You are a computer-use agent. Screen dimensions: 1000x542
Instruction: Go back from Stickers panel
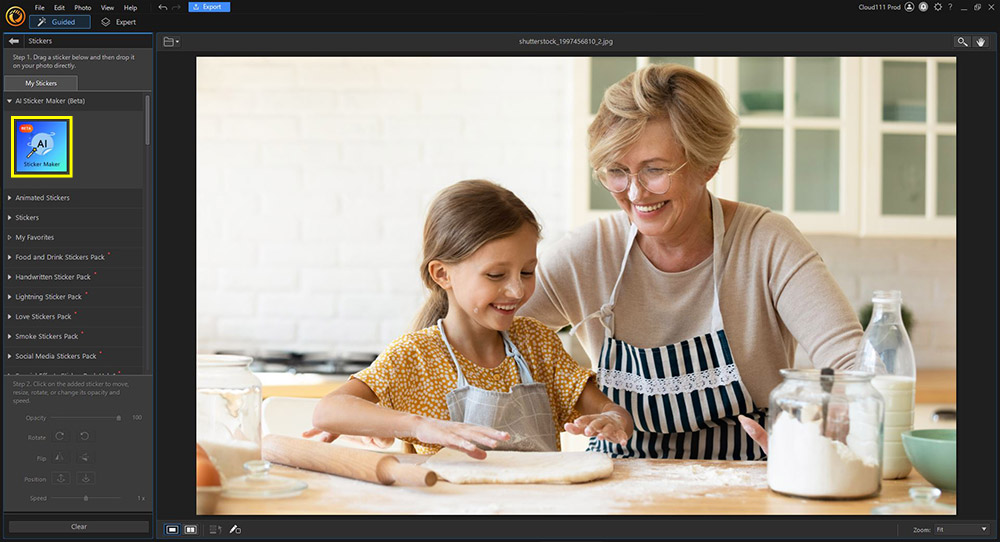point(14,41)
